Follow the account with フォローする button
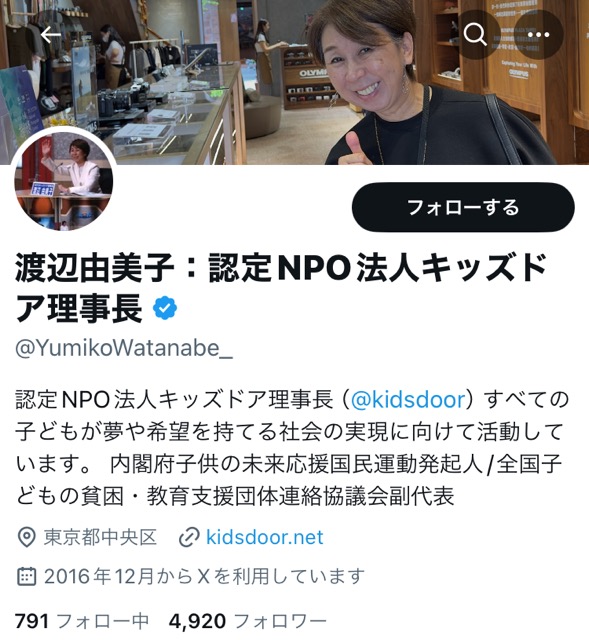The width and height of the screenshot is (589, 640). tap(463, 207)
